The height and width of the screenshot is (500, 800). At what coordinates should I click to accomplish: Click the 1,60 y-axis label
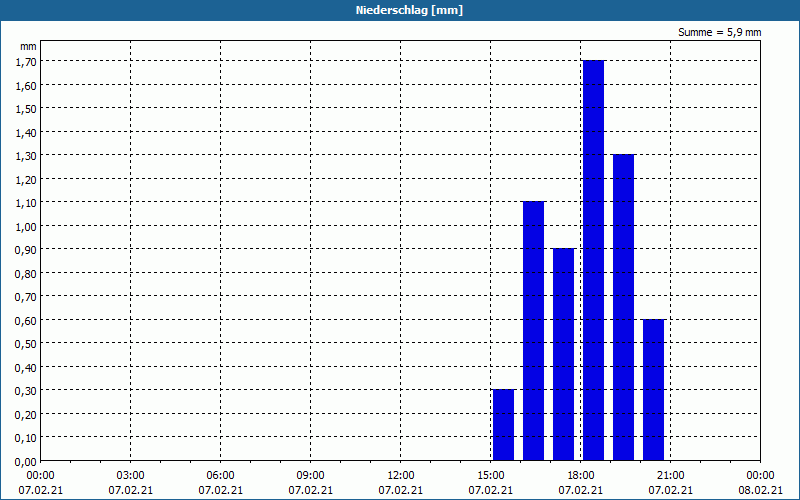[x=26, y=86]
